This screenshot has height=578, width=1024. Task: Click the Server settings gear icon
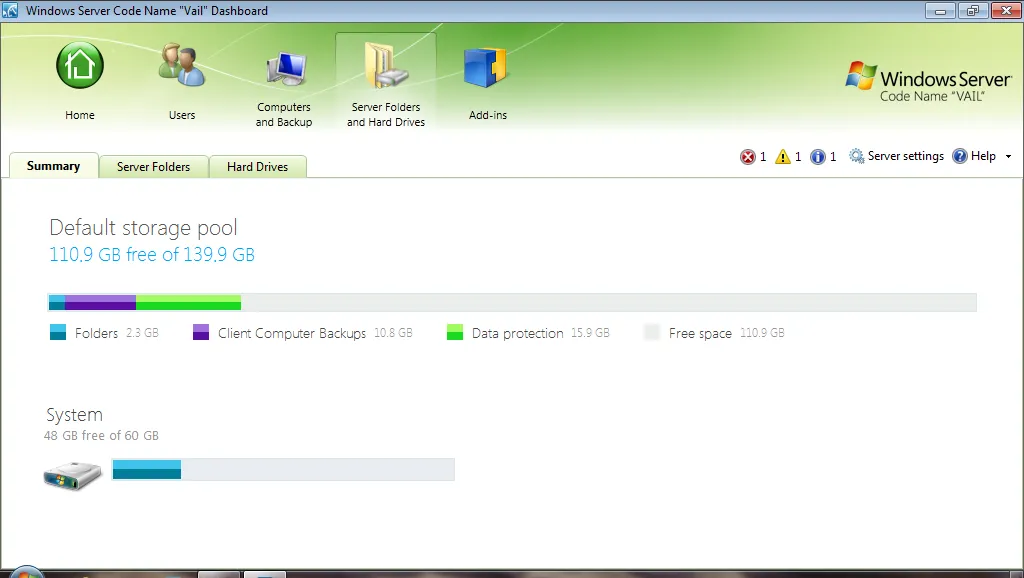tap(856, 156)
